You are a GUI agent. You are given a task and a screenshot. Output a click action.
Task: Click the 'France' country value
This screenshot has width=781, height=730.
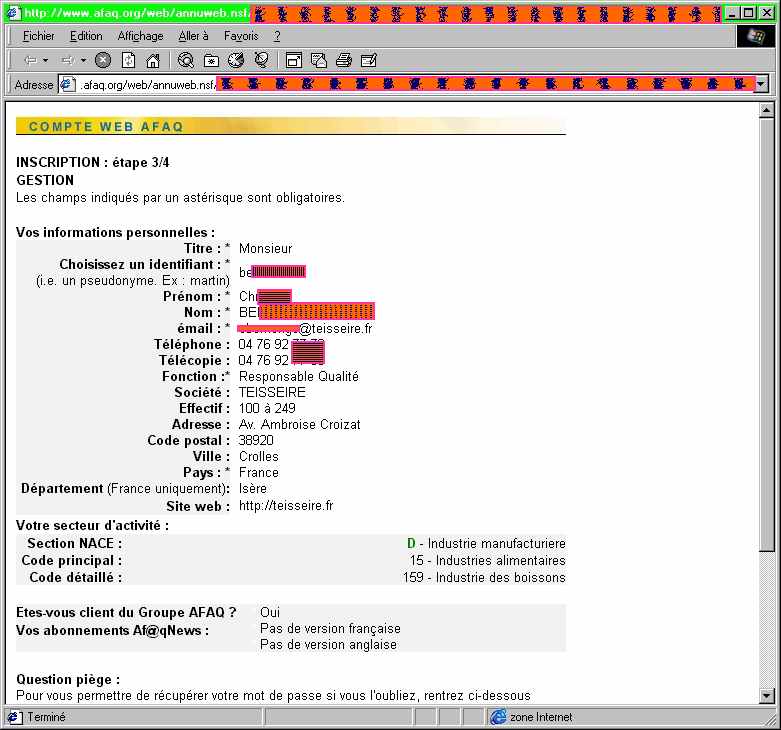point(259,472)
